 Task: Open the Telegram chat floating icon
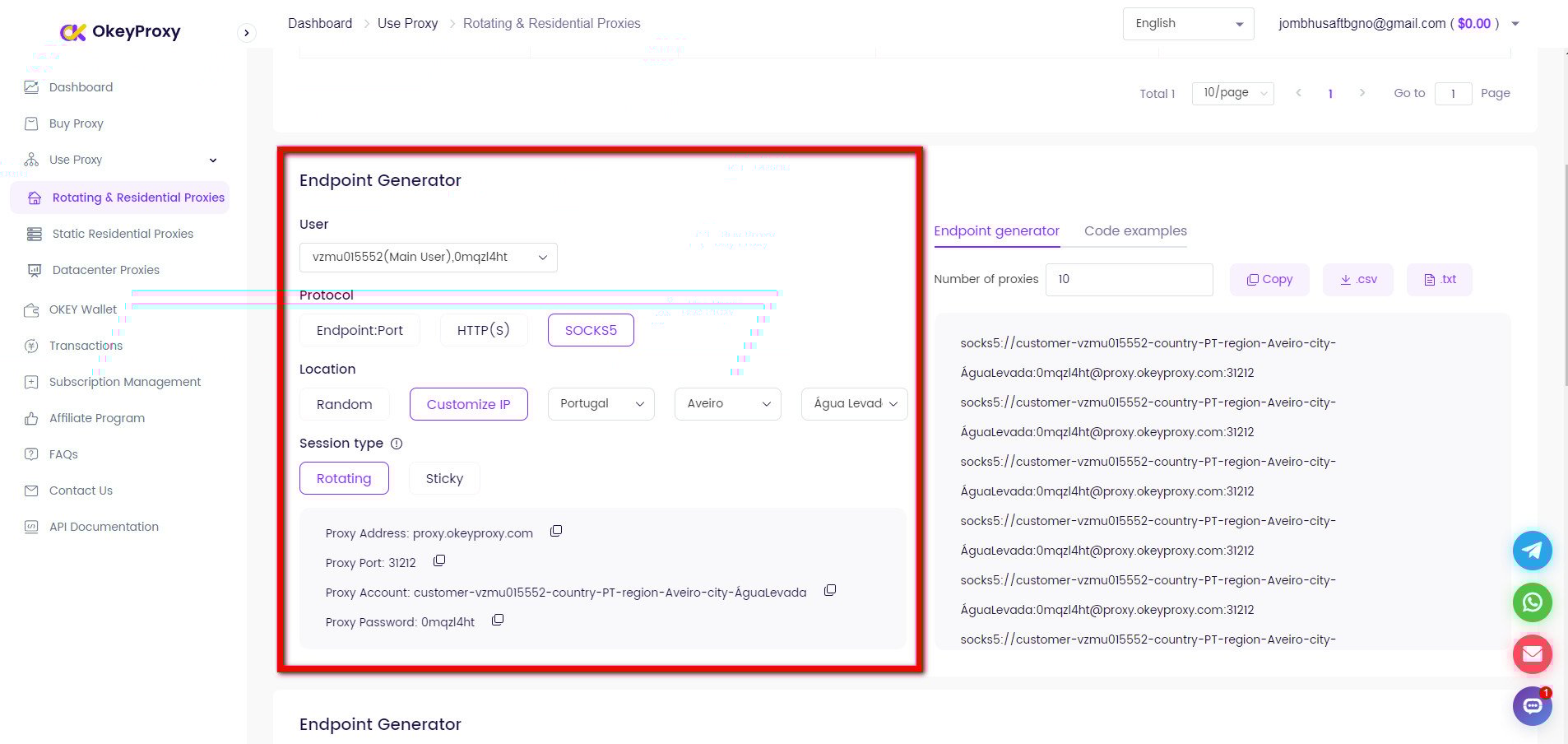coord(1532,551)
